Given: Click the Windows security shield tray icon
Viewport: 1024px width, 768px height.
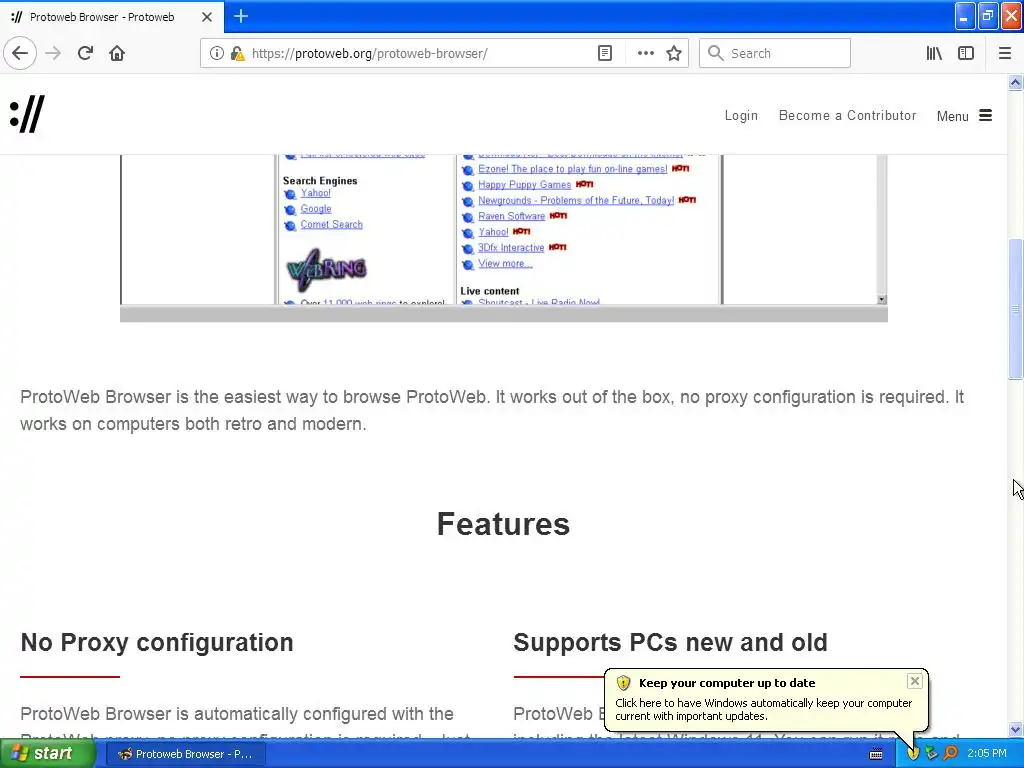Looking at the screenshot, I should coord(913,754).
